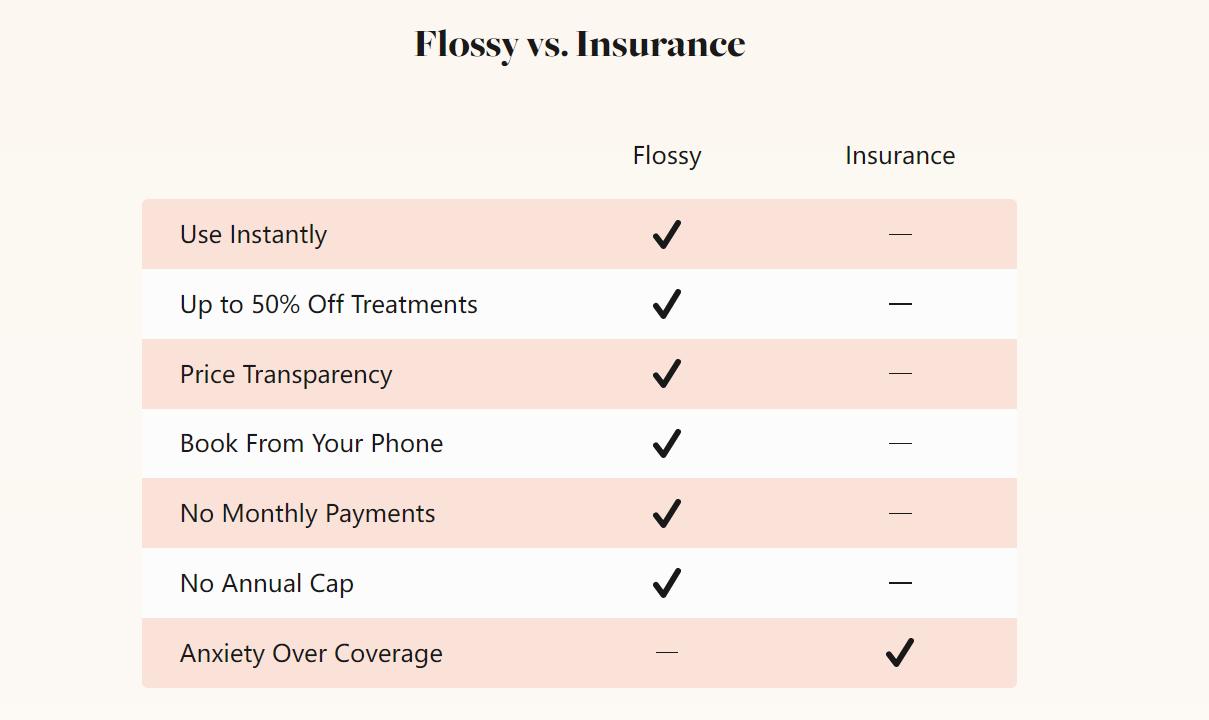Select the No Monthly Payments label

(307, 513)
